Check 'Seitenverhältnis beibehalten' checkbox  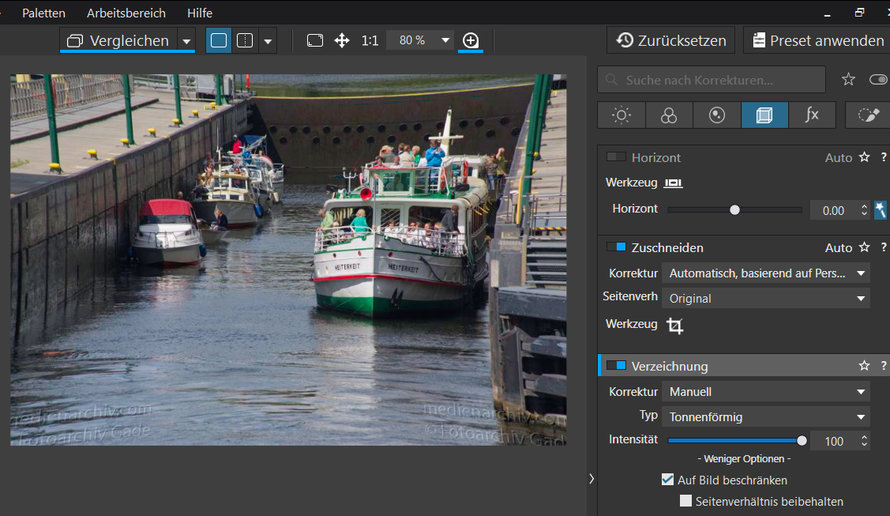pos(686,501)
